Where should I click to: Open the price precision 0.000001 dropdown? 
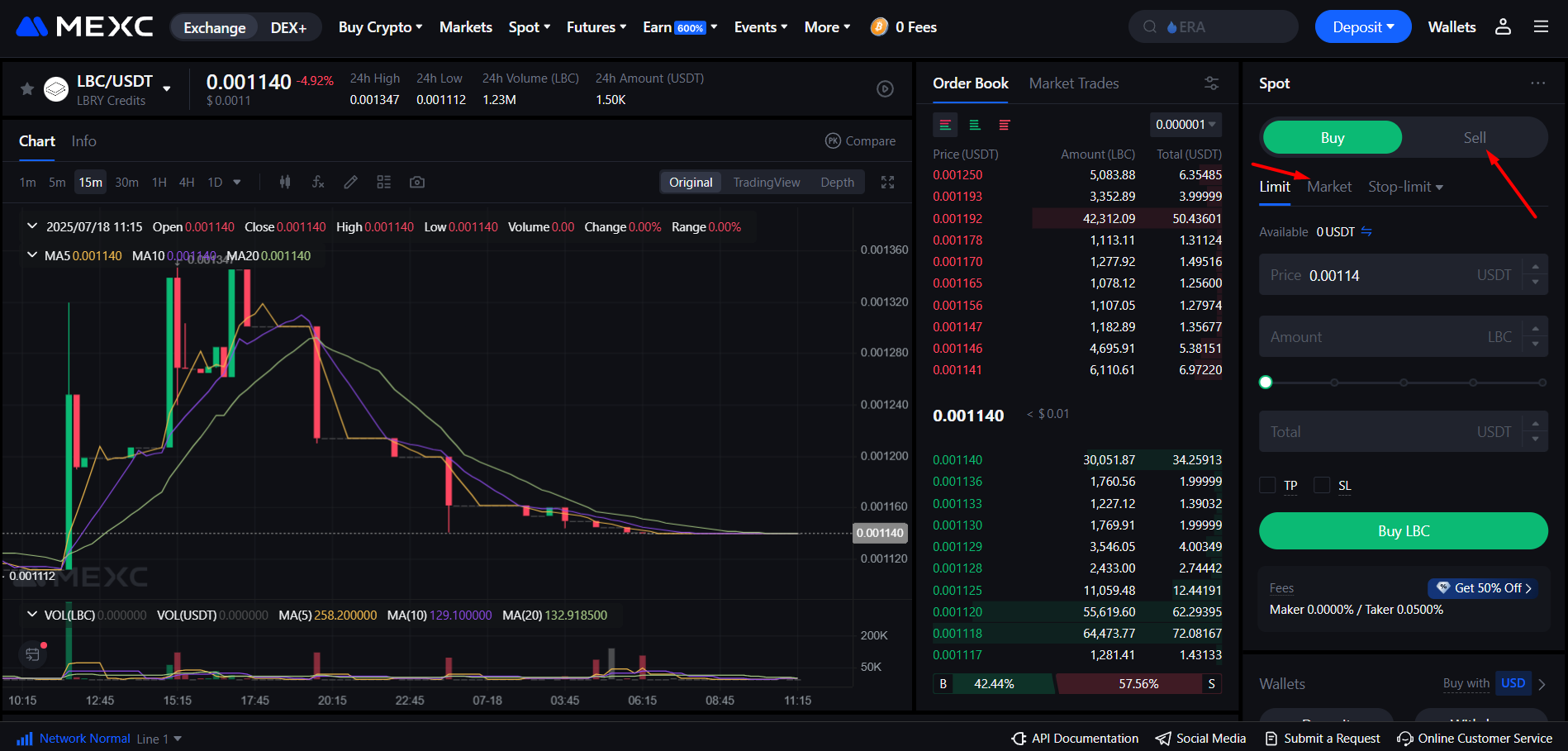pos(1186,125)
